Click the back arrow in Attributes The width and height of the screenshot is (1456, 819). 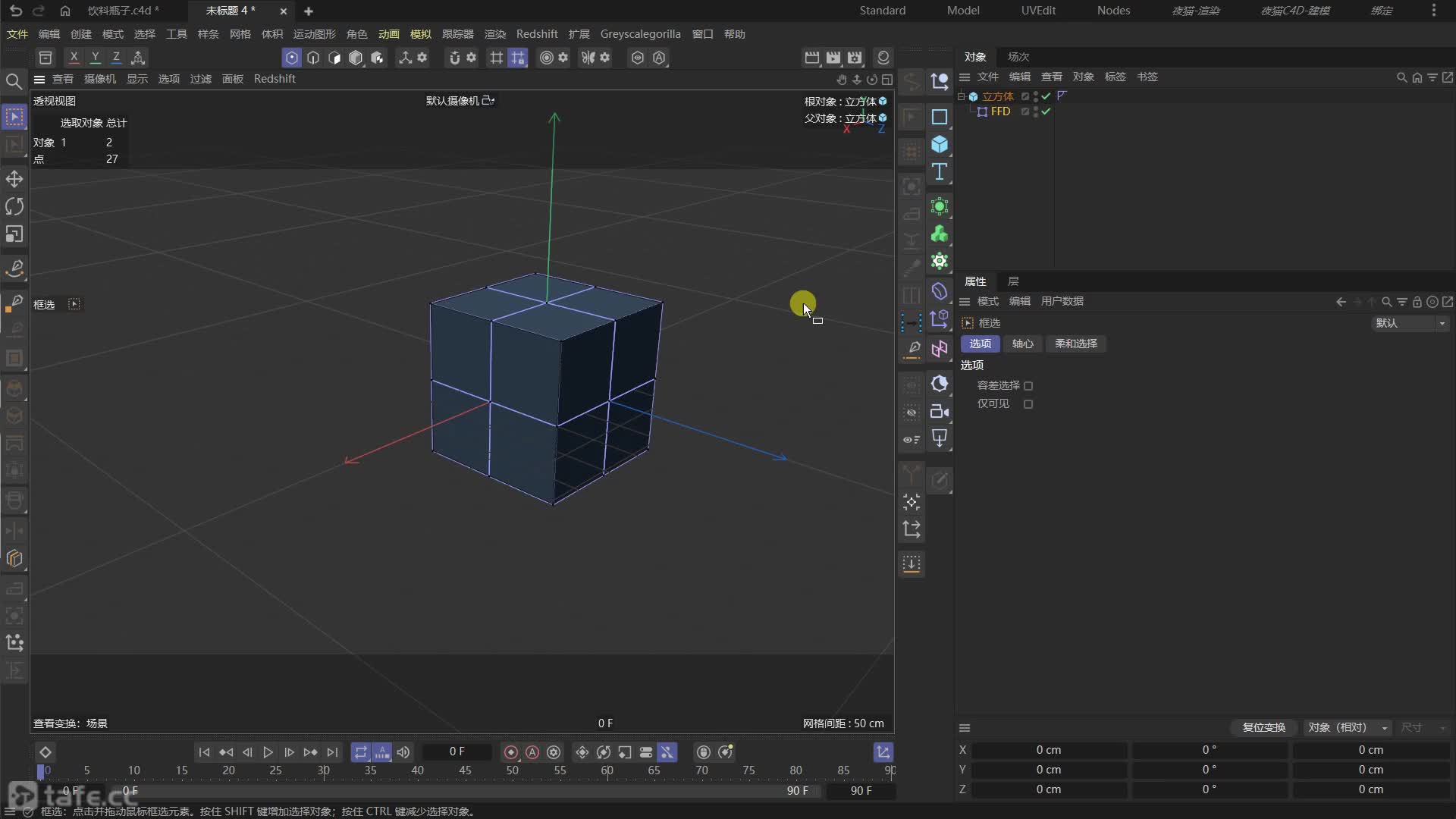tap(1341, 302)
